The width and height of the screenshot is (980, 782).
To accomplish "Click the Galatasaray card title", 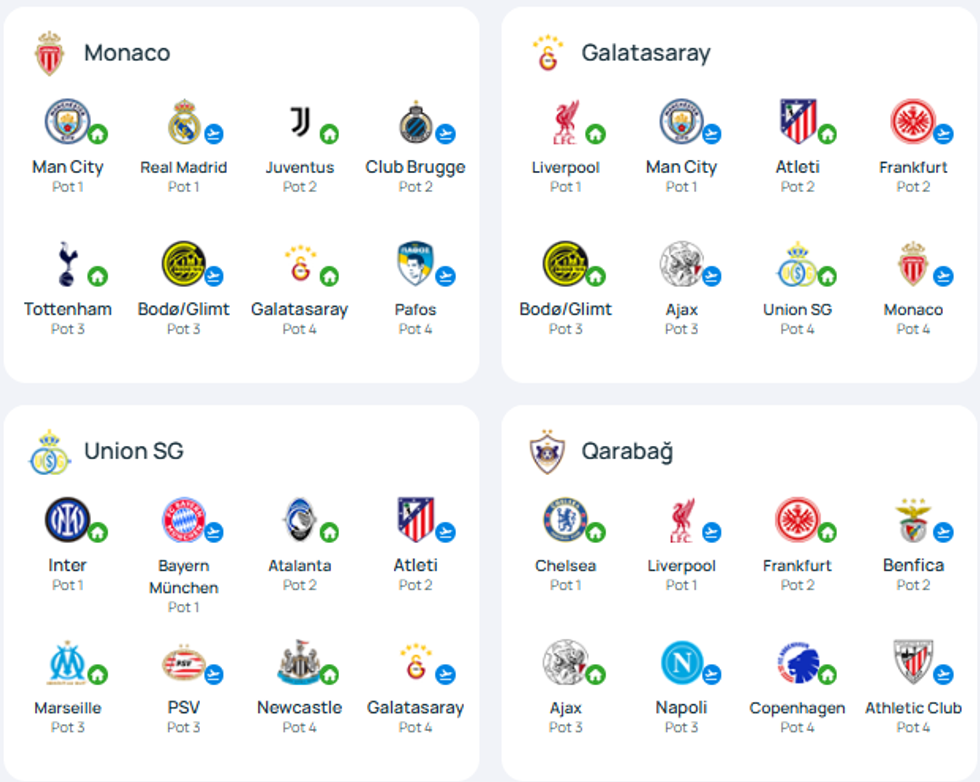I will point(645,53).
